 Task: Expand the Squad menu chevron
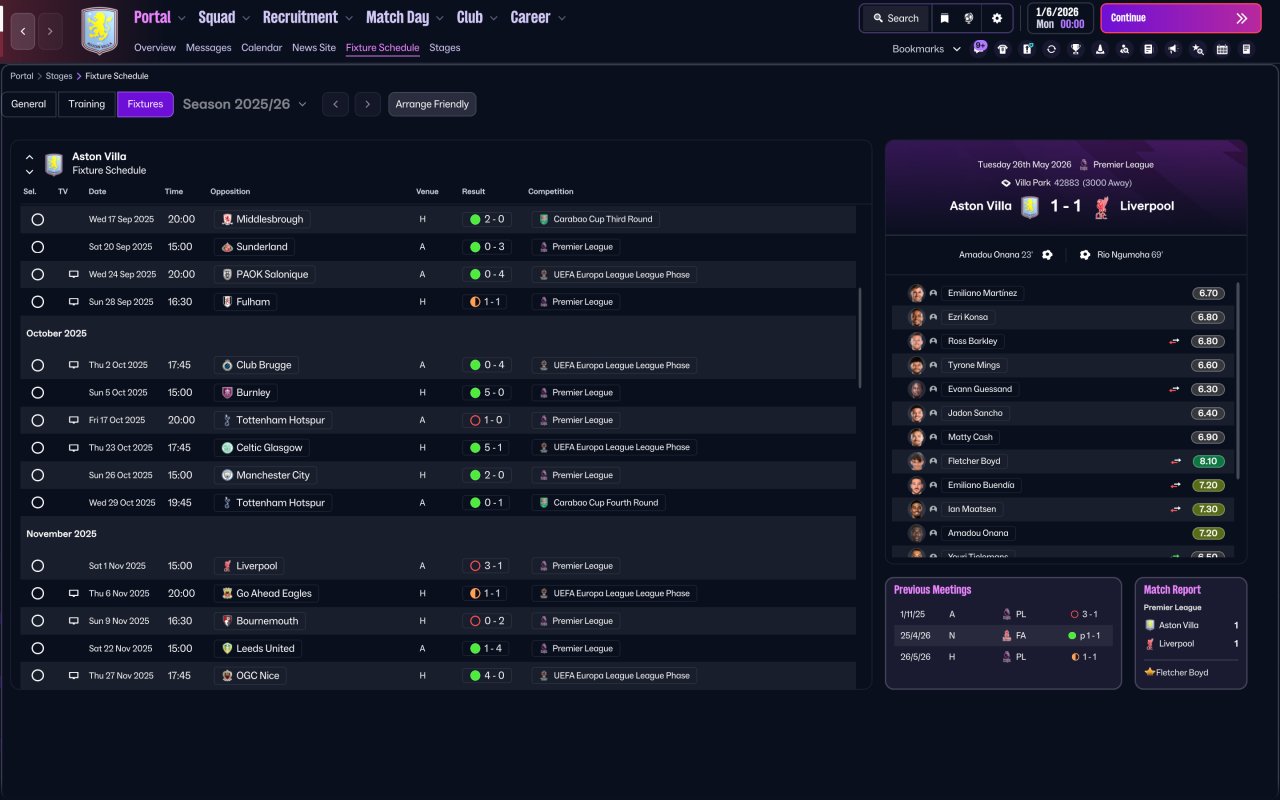[247, 18]
